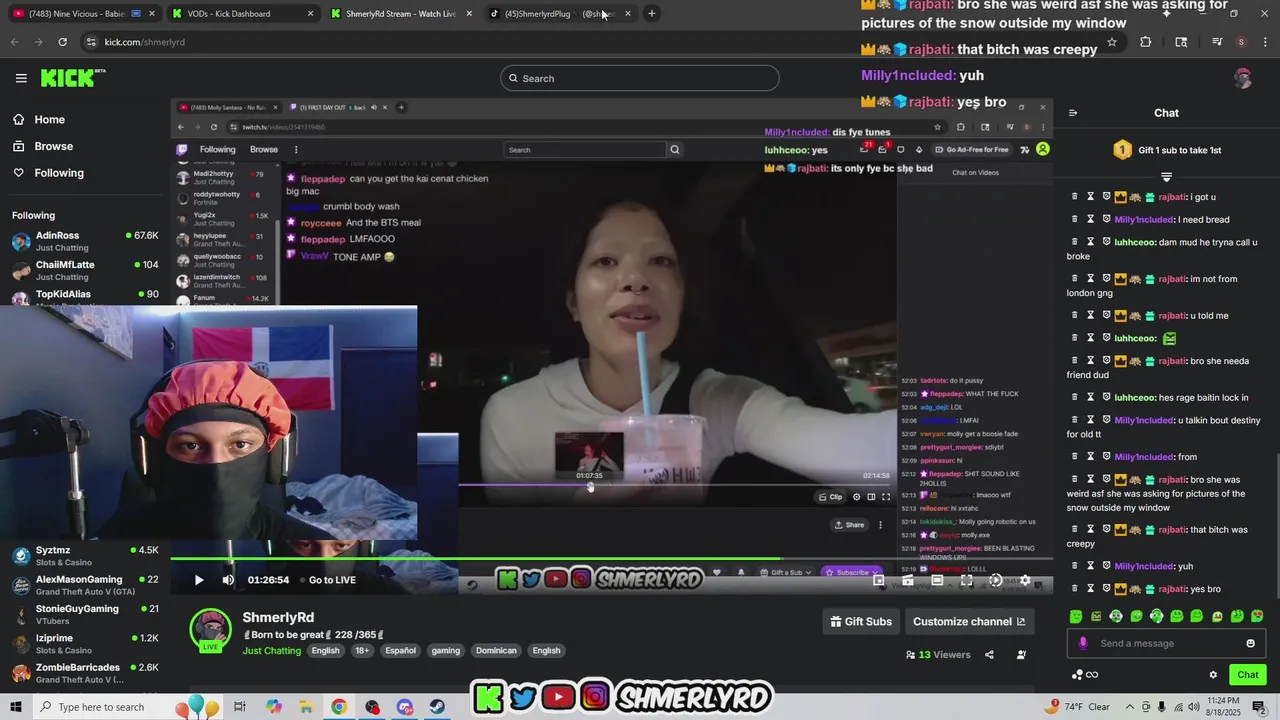Bookmark this page with star
This screenshot has height=720, width=1280.
1112,42
